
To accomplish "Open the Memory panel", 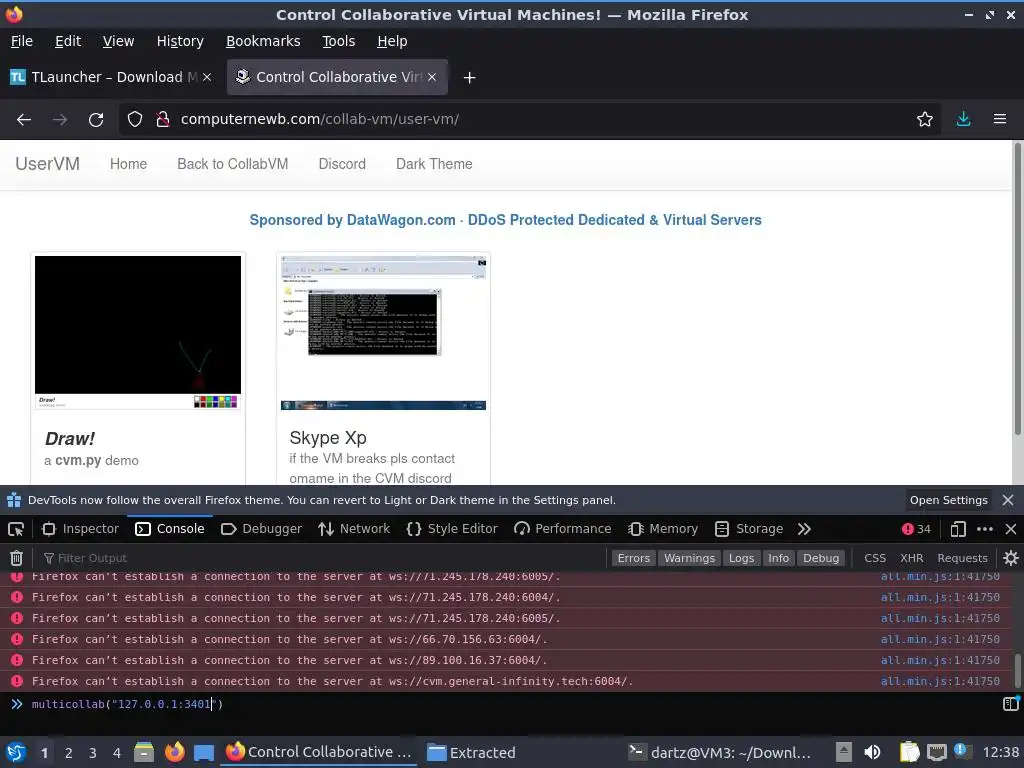I will tap(663, 529).
